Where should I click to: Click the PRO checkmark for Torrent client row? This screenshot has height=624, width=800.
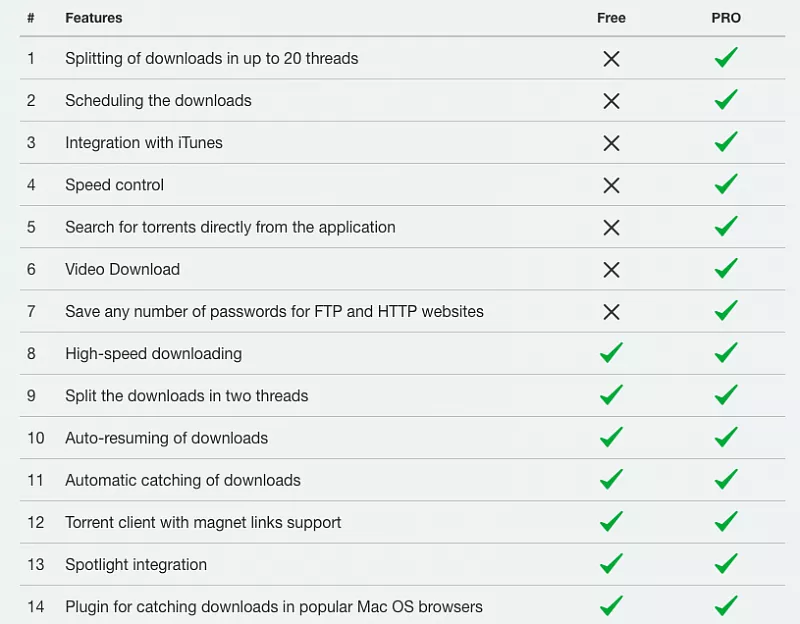pos(726,522)
